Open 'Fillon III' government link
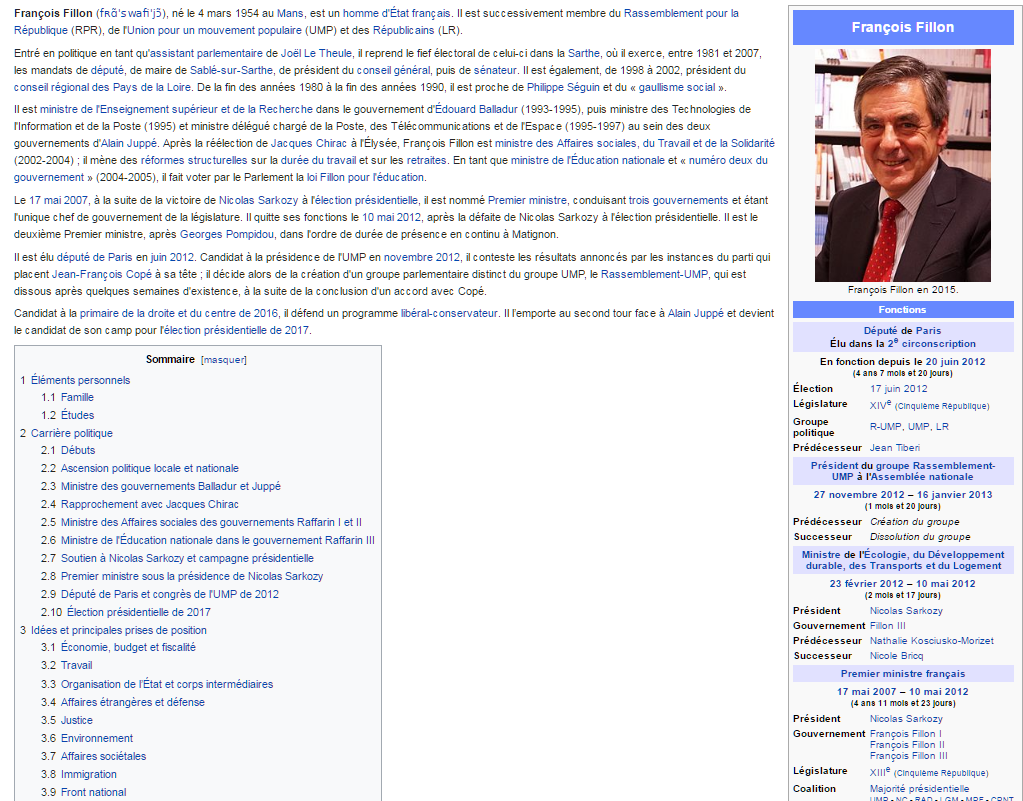The image size is (1023, 801). click(x=887, y=626)
